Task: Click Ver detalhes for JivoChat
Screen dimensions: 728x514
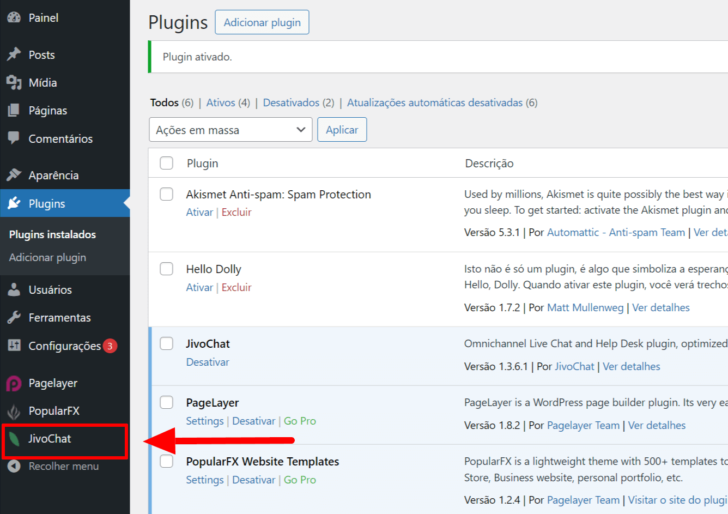Action: tap(631, 366)
